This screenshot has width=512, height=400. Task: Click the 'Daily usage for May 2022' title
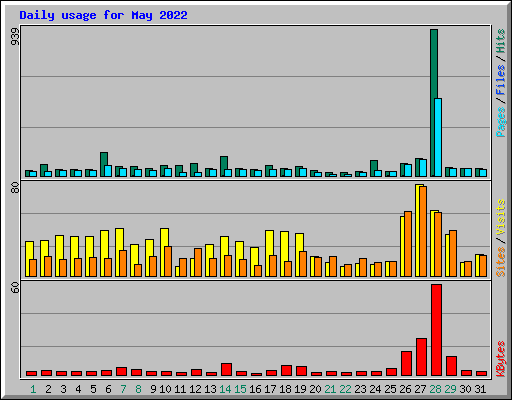click(x=103, y=15)
